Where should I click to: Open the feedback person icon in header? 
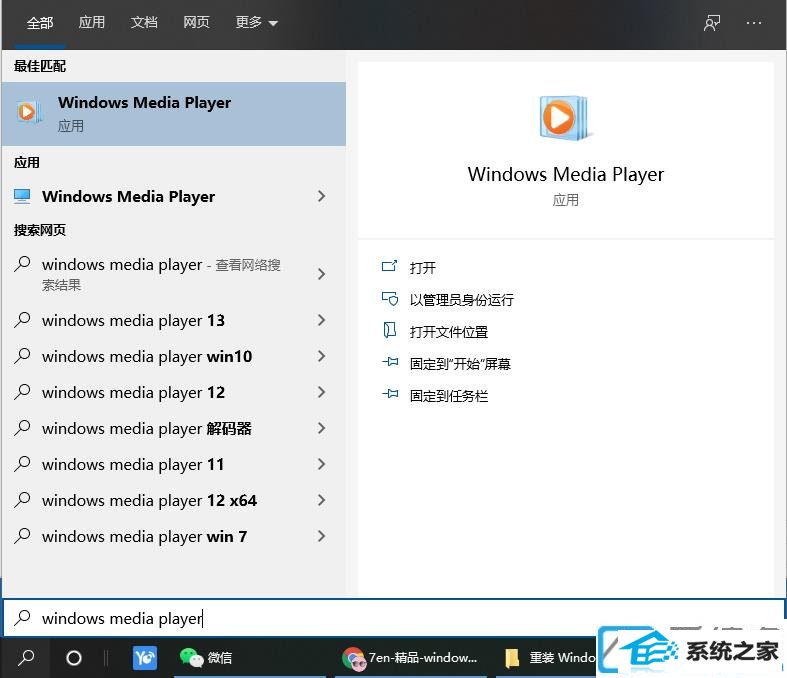(712, 23)
